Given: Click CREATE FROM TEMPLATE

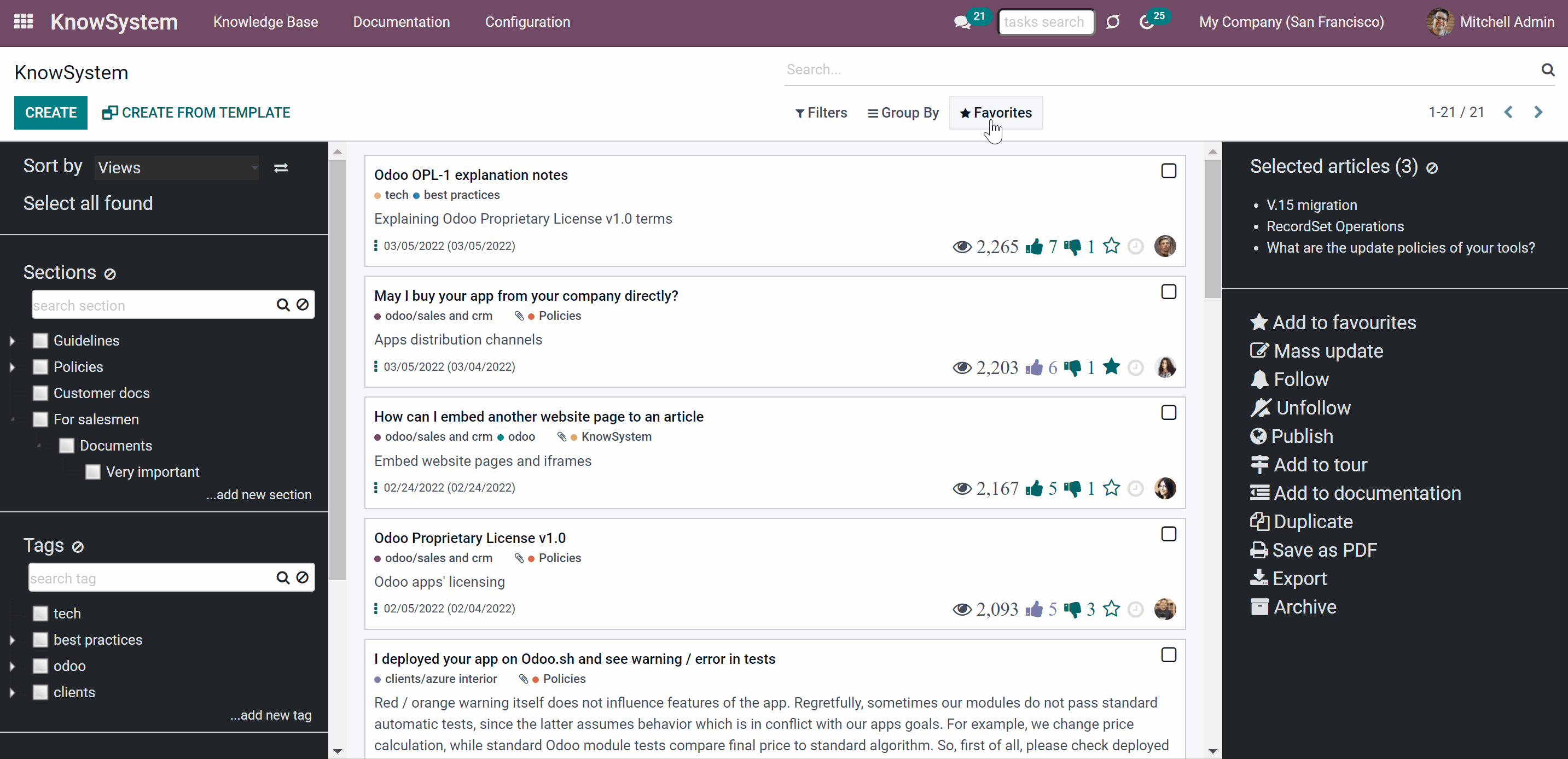Looking at the screenshot, I should pyautogui.click(x=196, y=113).
